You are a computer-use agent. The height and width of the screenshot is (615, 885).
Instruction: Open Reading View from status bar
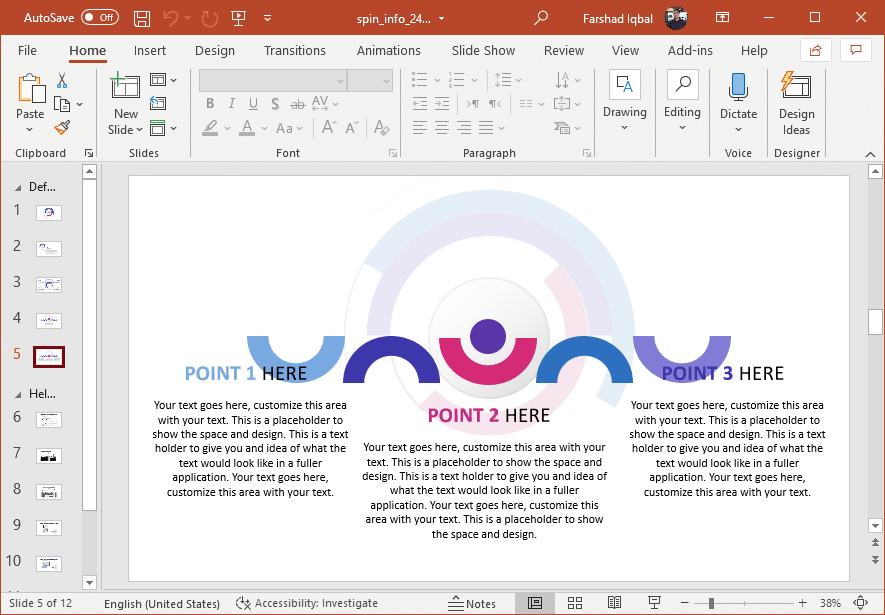coord(614,603)
